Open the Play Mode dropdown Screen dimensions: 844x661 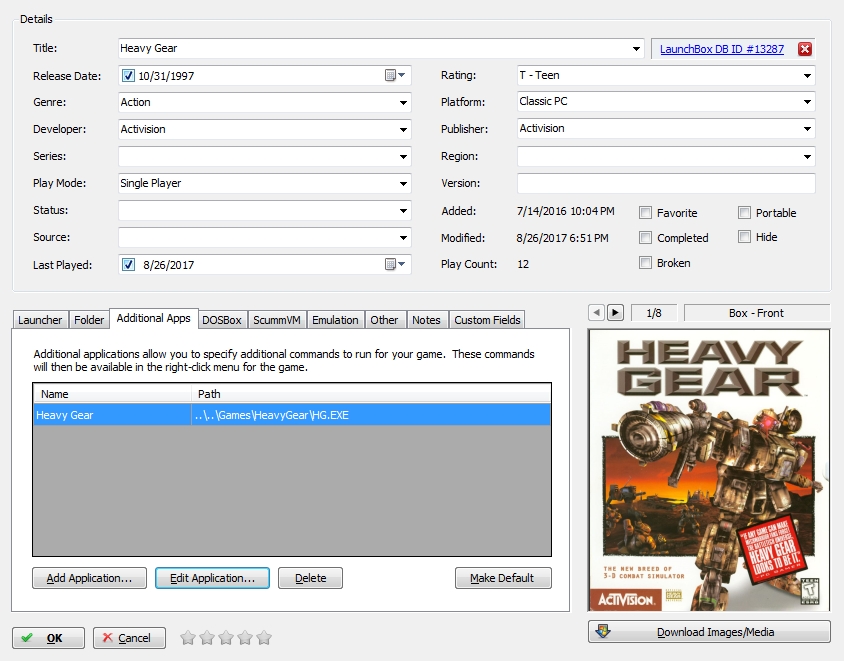403,184
